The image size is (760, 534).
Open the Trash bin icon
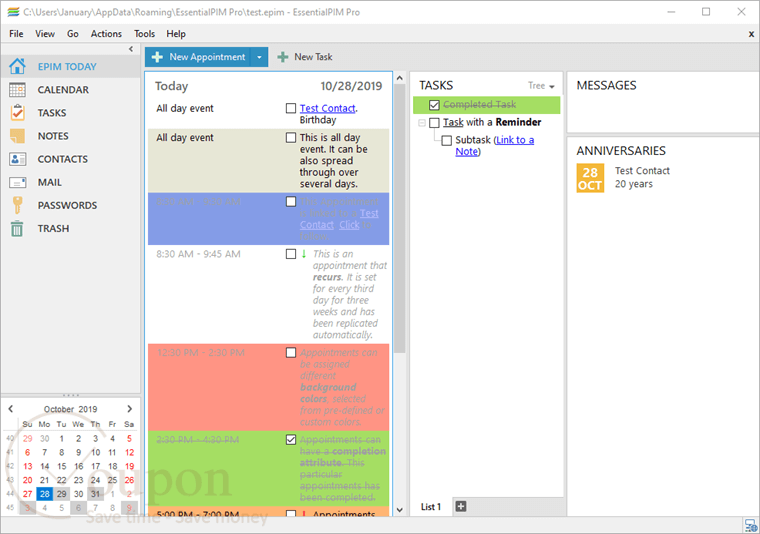17,228
